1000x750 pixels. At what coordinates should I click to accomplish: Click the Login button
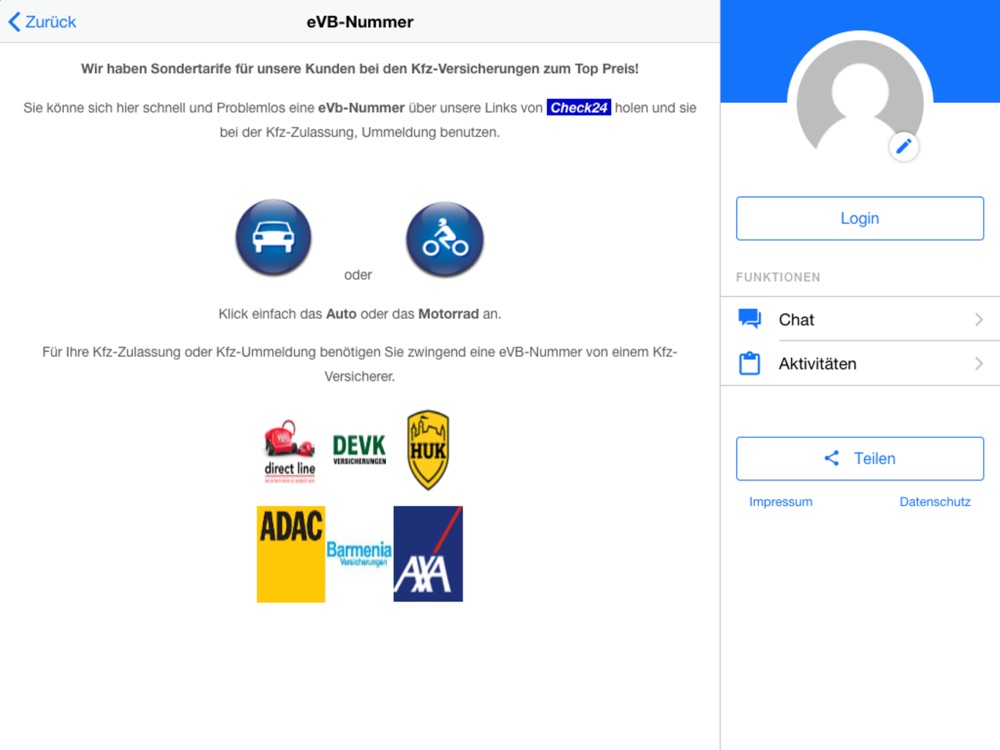(860, 218)
